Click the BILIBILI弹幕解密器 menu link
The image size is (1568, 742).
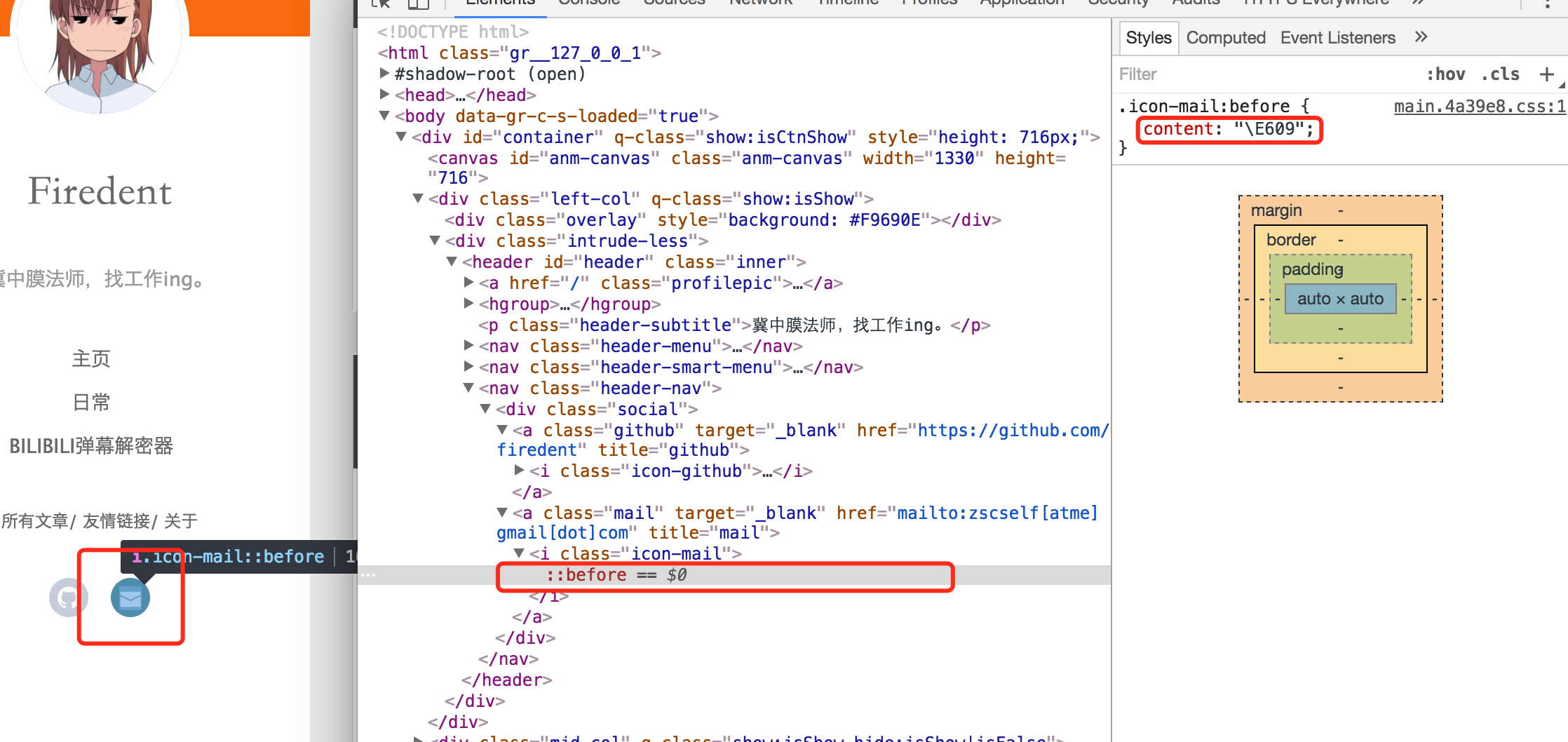(x=91, y=446)
